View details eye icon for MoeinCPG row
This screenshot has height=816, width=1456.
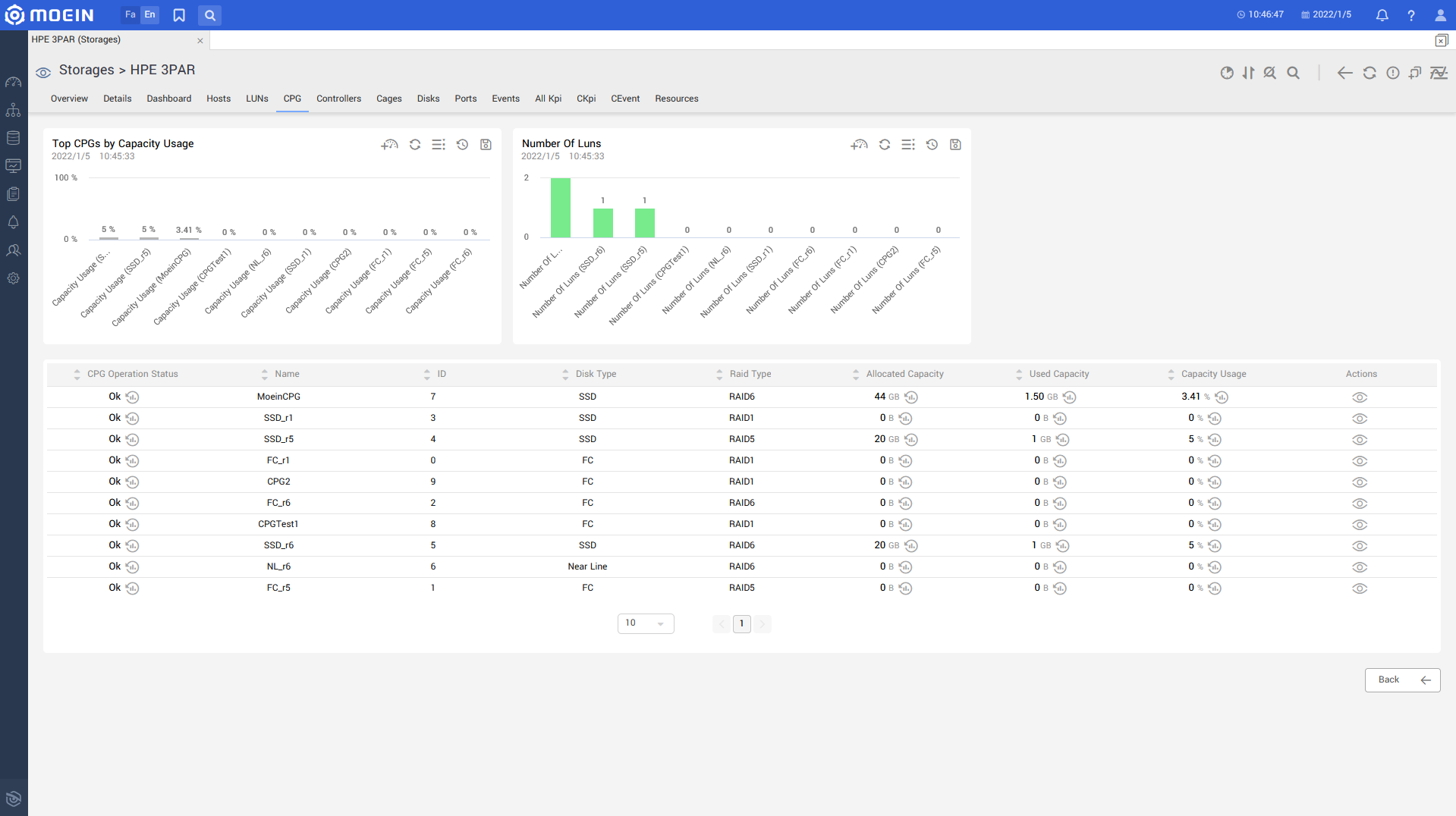tap(1360, 397)
